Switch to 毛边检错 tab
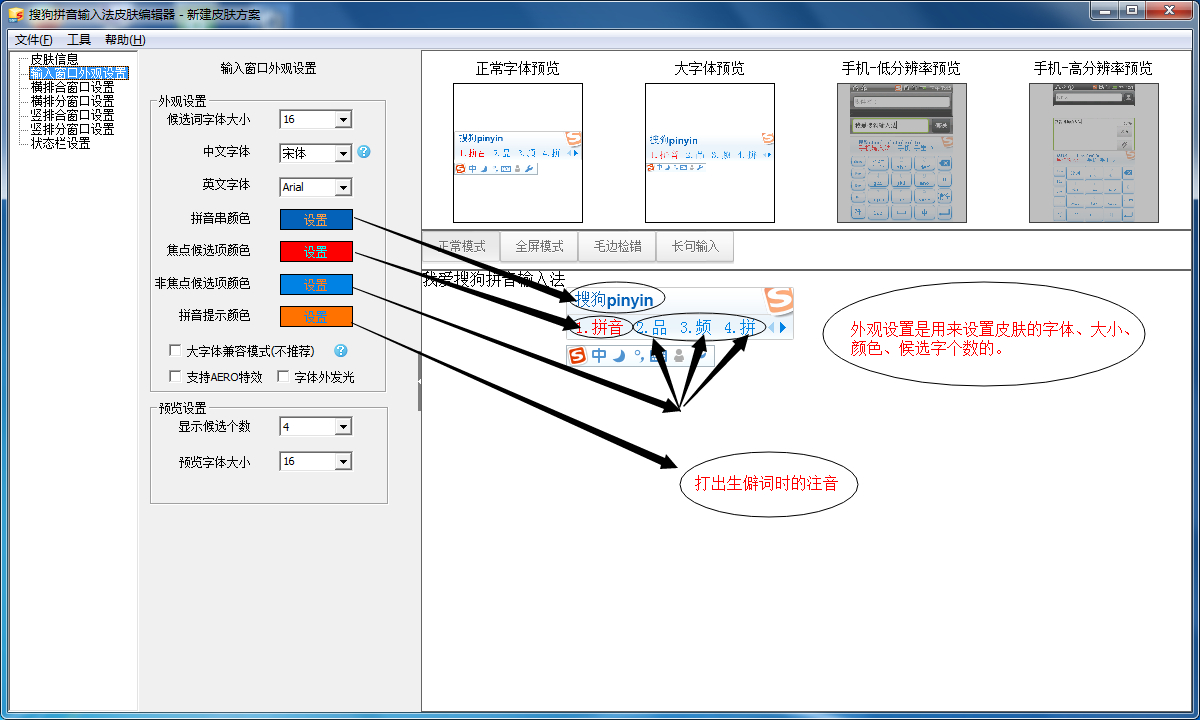The height and width of the screenshot is (720, 1200). pyautogui.click(x=617, y=246)
